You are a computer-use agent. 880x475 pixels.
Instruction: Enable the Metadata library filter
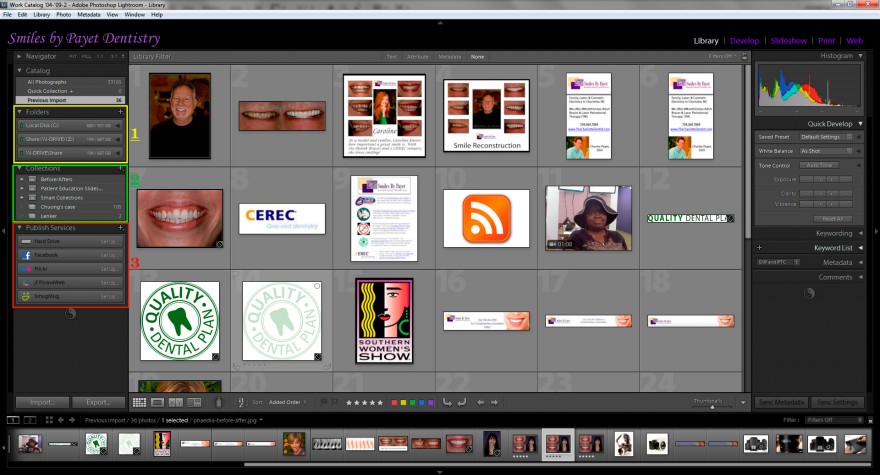450,57
